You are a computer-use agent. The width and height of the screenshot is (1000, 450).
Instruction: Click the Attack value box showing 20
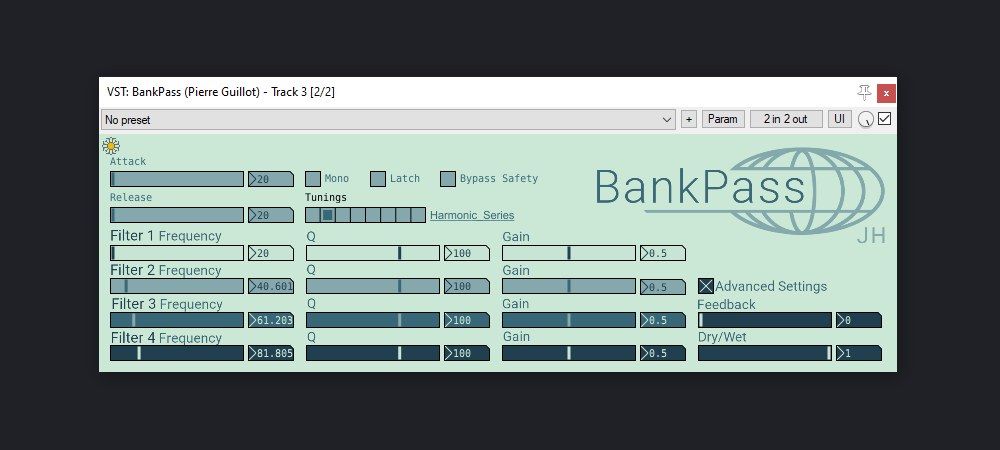tap(271, 179)
